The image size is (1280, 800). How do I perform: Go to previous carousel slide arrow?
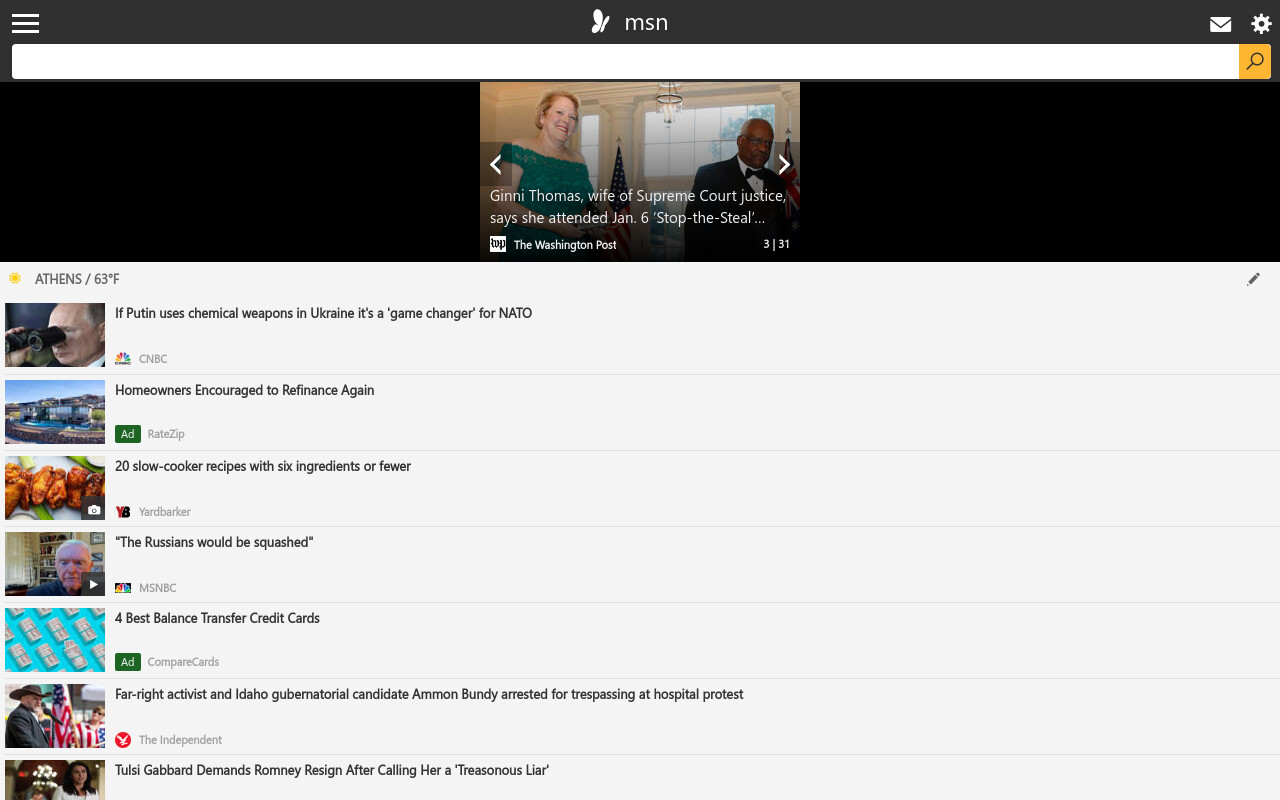[496, 164]
